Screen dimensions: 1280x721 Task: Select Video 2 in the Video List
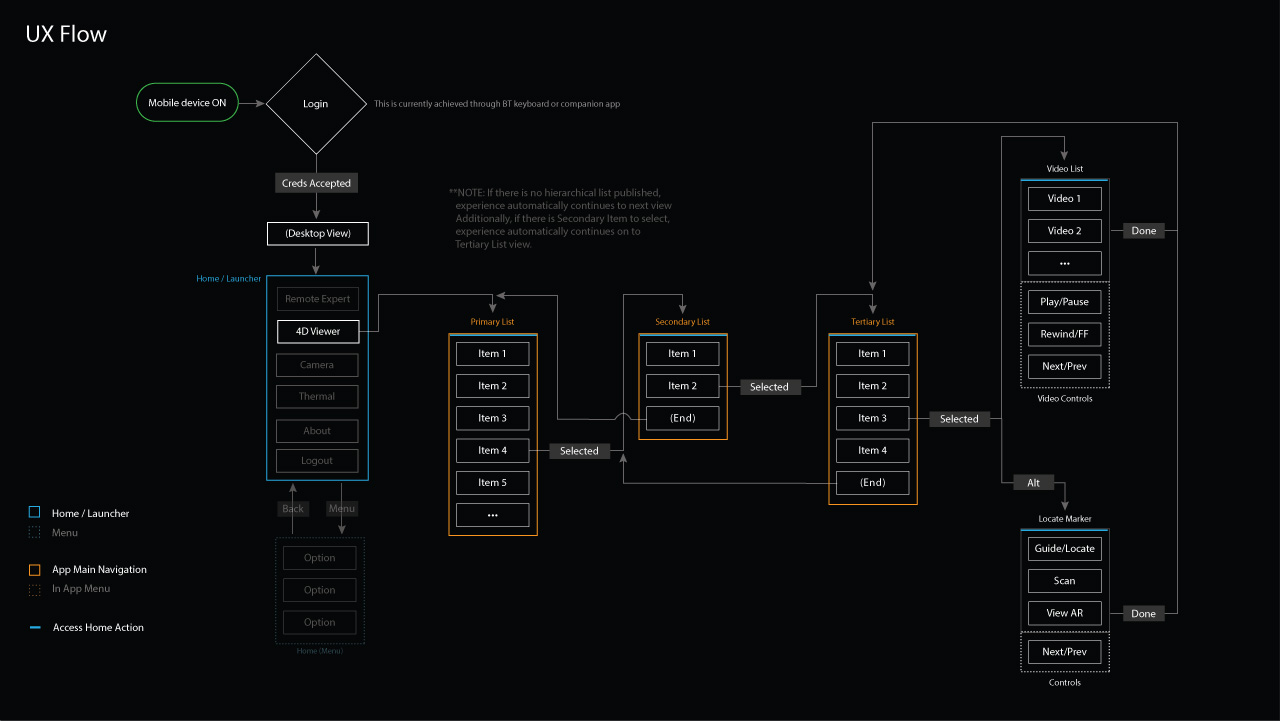[1065, 231]
